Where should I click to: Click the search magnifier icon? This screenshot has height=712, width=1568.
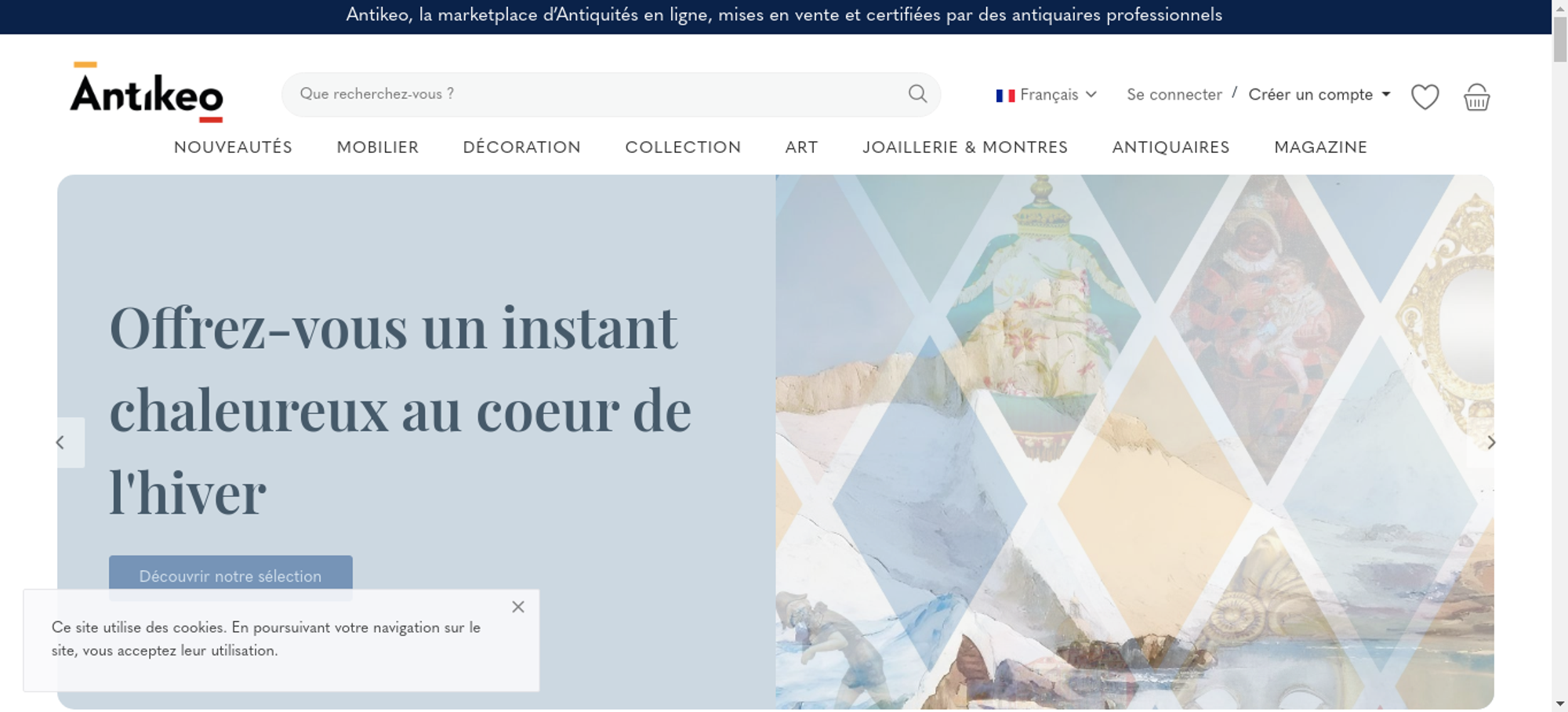(x=917, y=94)
